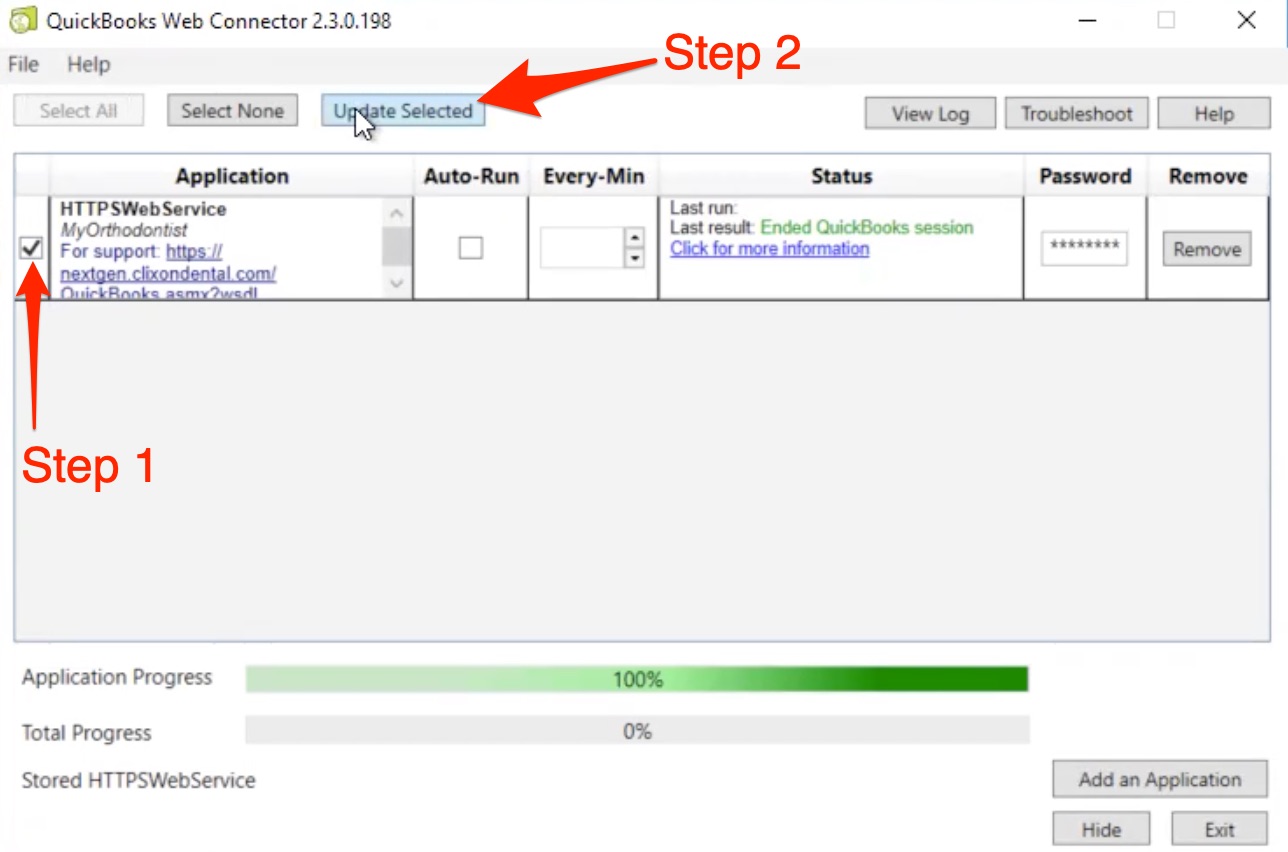Viewport: 1288px width, 852px height.
Task: Exit the QuickBooks Web Connector
Action: tap(1220, 829)
